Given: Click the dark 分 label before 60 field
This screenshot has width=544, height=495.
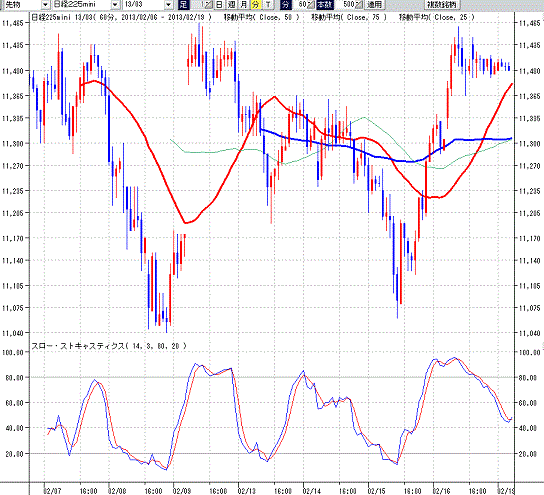Looking at the screenshot, I should (x=285, y=5).
